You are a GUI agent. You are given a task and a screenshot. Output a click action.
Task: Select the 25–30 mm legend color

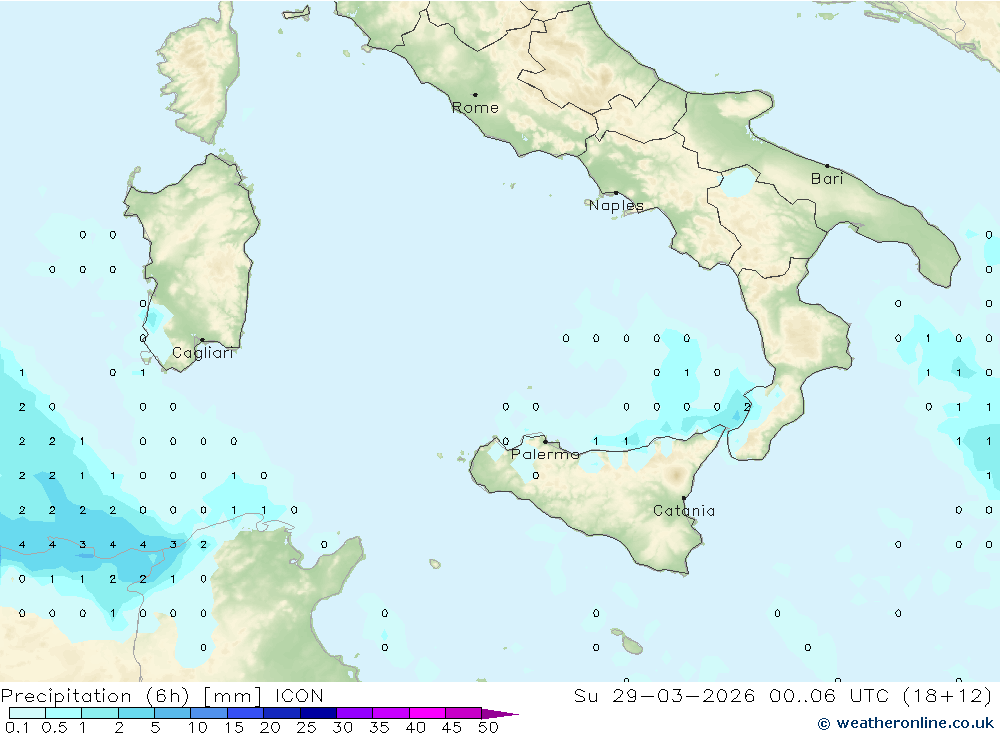[x=318, y=713]
